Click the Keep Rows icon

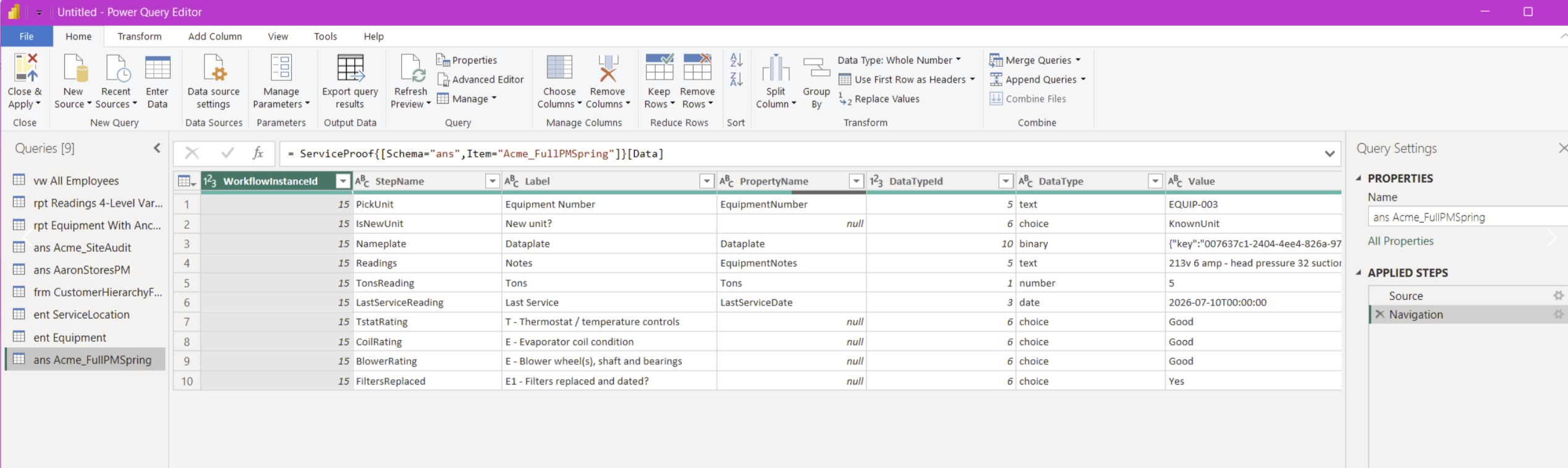point(659,67)
